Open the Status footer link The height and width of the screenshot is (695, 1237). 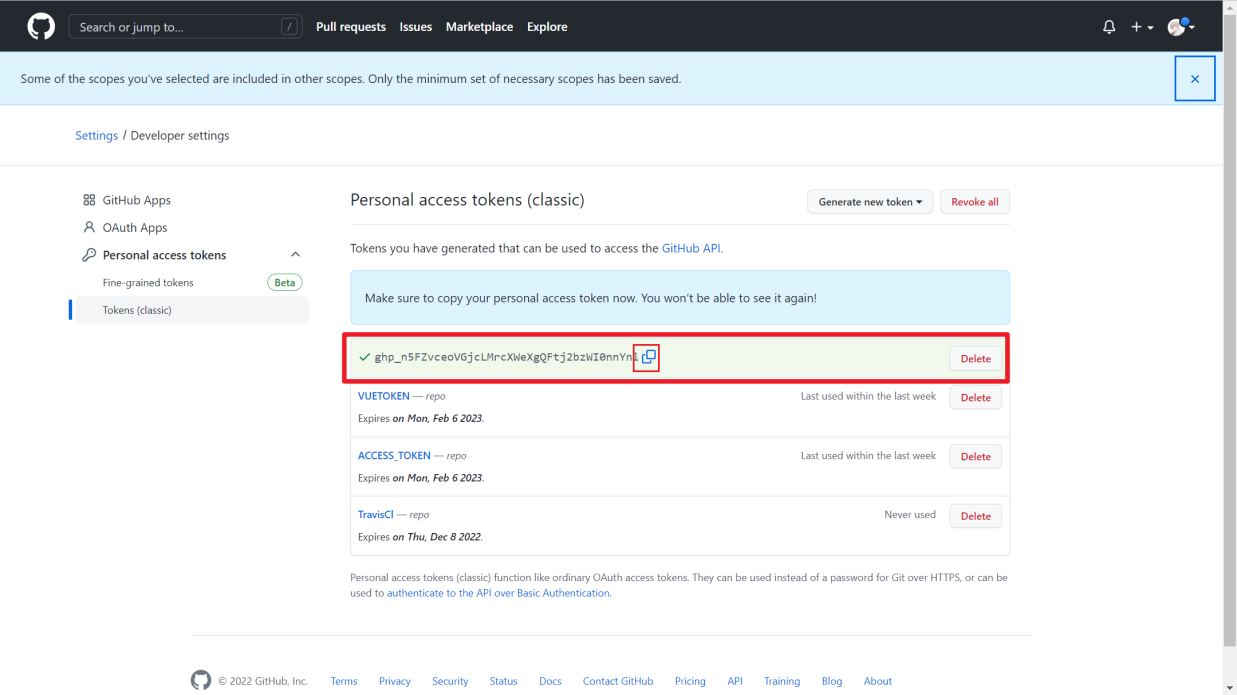(504, 681)
